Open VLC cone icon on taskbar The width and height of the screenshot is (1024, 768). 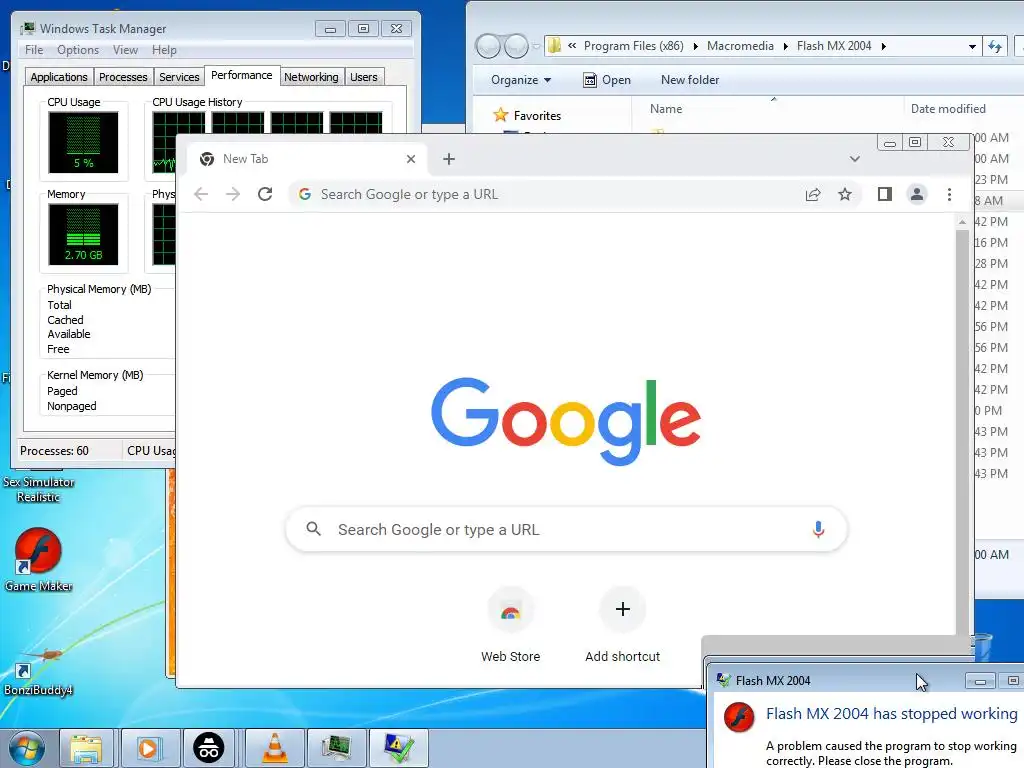274,748
